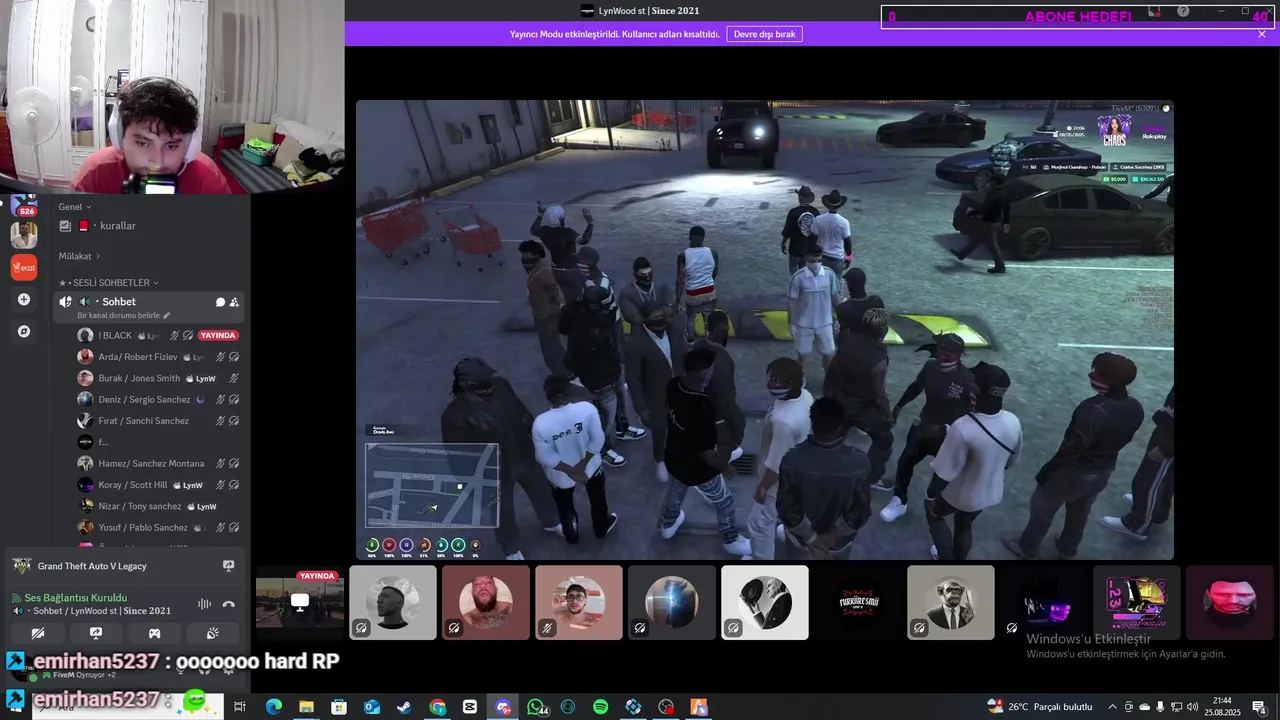Open the Sohbet / LynWood st channel link
1280x720 pixels.
96,611
